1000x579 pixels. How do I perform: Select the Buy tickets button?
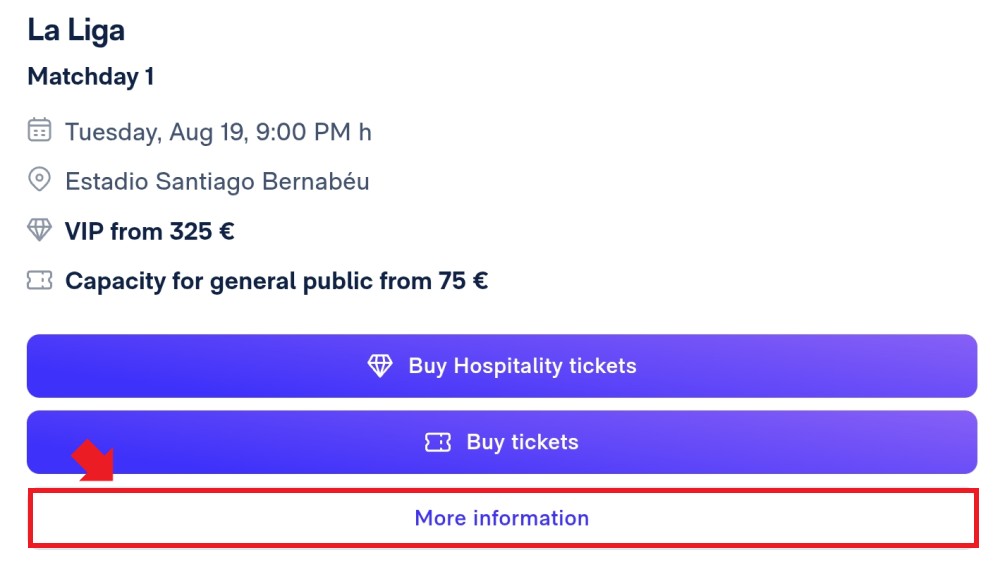pyautogui.click(x=502, y=442)
